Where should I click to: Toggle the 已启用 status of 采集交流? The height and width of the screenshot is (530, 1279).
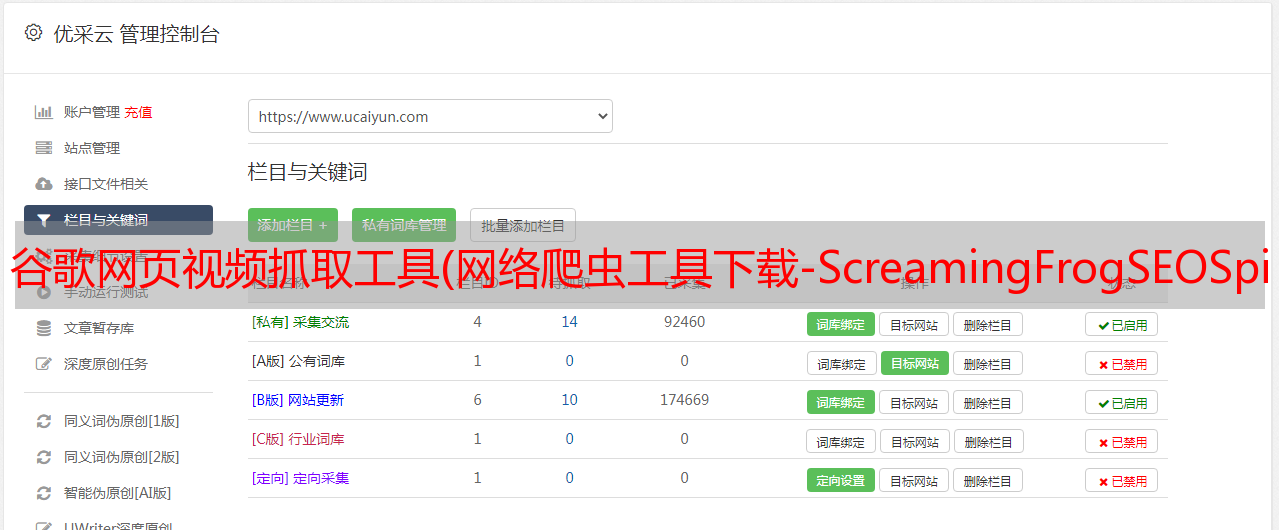pyautogui.click(x=1122, y=324)
